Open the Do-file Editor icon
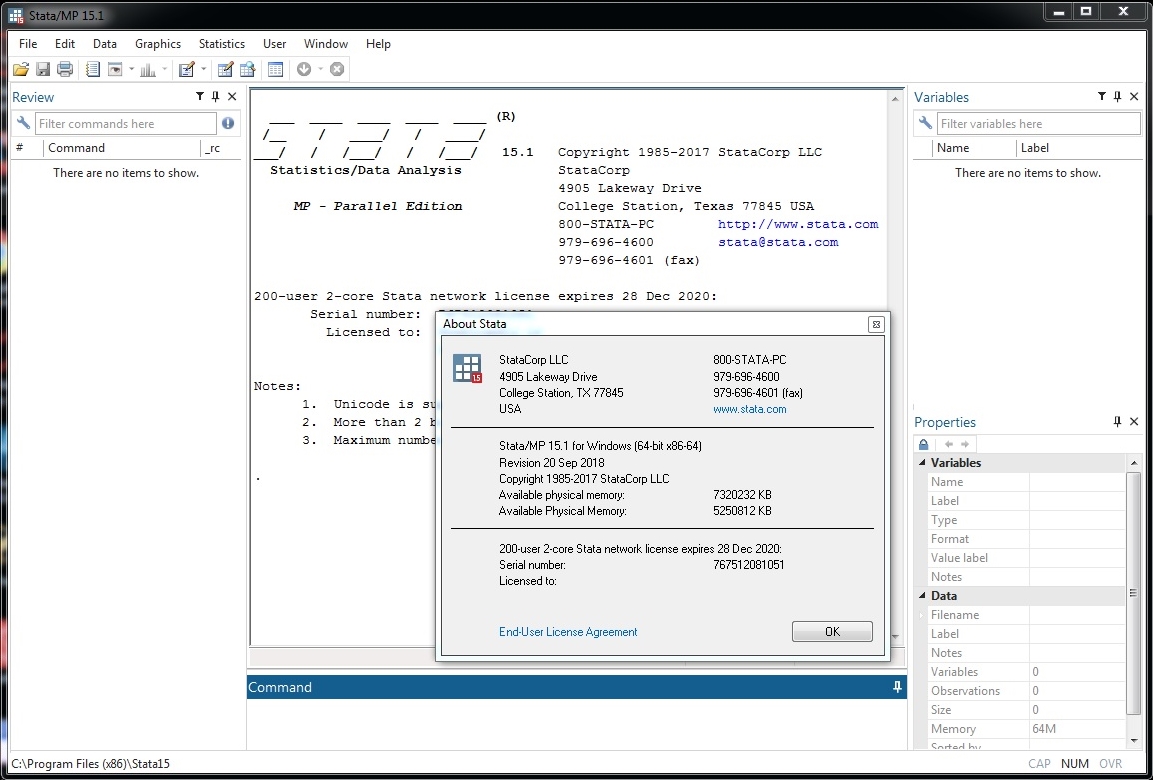This screenshot has width=1153, height=780. pyautogui.click(x=186, y=70)
